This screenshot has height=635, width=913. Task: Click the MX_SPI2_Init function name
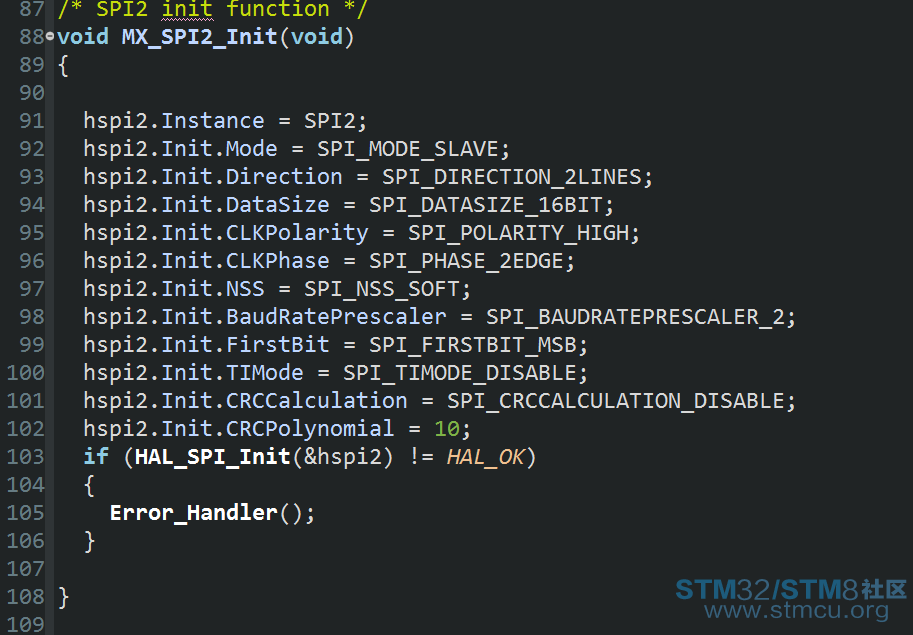point(199,37)
